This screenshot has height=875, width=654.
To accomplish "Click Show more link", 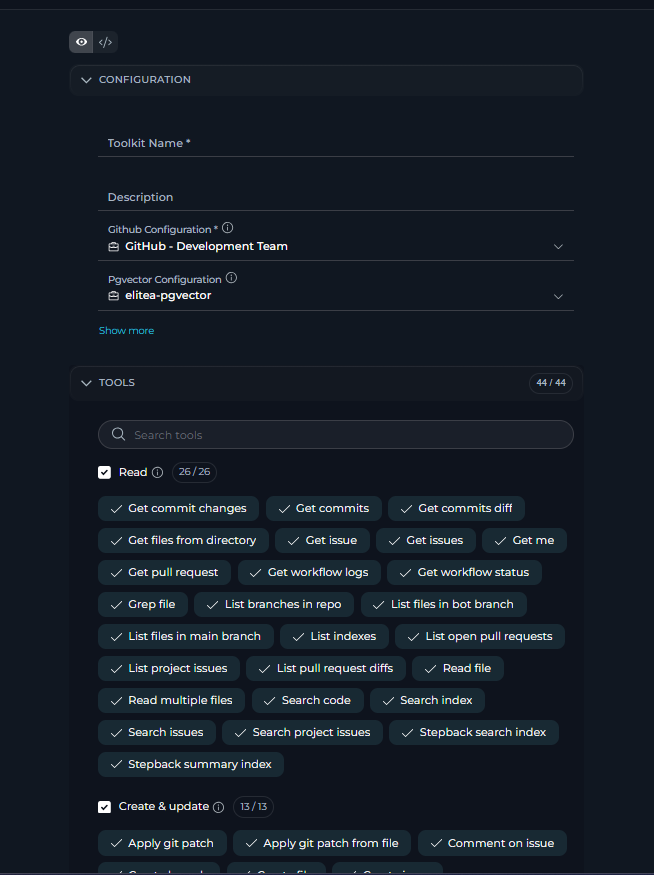I will tap(127, 330).
